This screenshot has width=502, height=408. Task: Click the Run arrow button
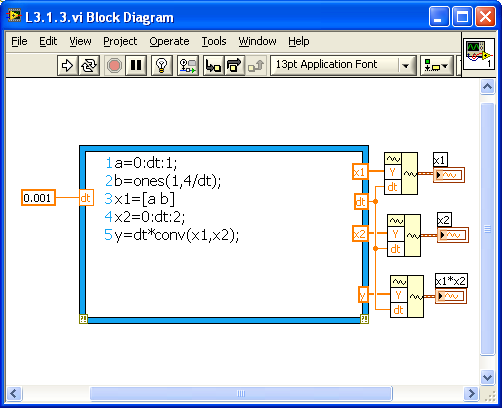pos(68,65)
